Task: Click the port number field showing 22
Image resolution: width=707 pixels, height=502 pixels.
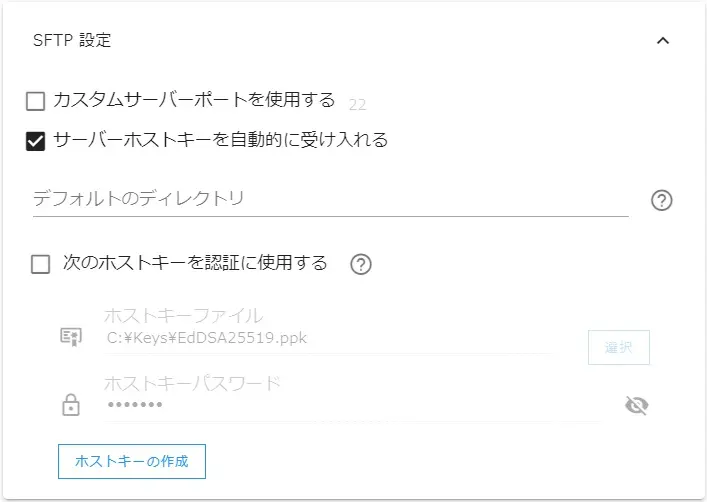Action: [x=359, y=103]
